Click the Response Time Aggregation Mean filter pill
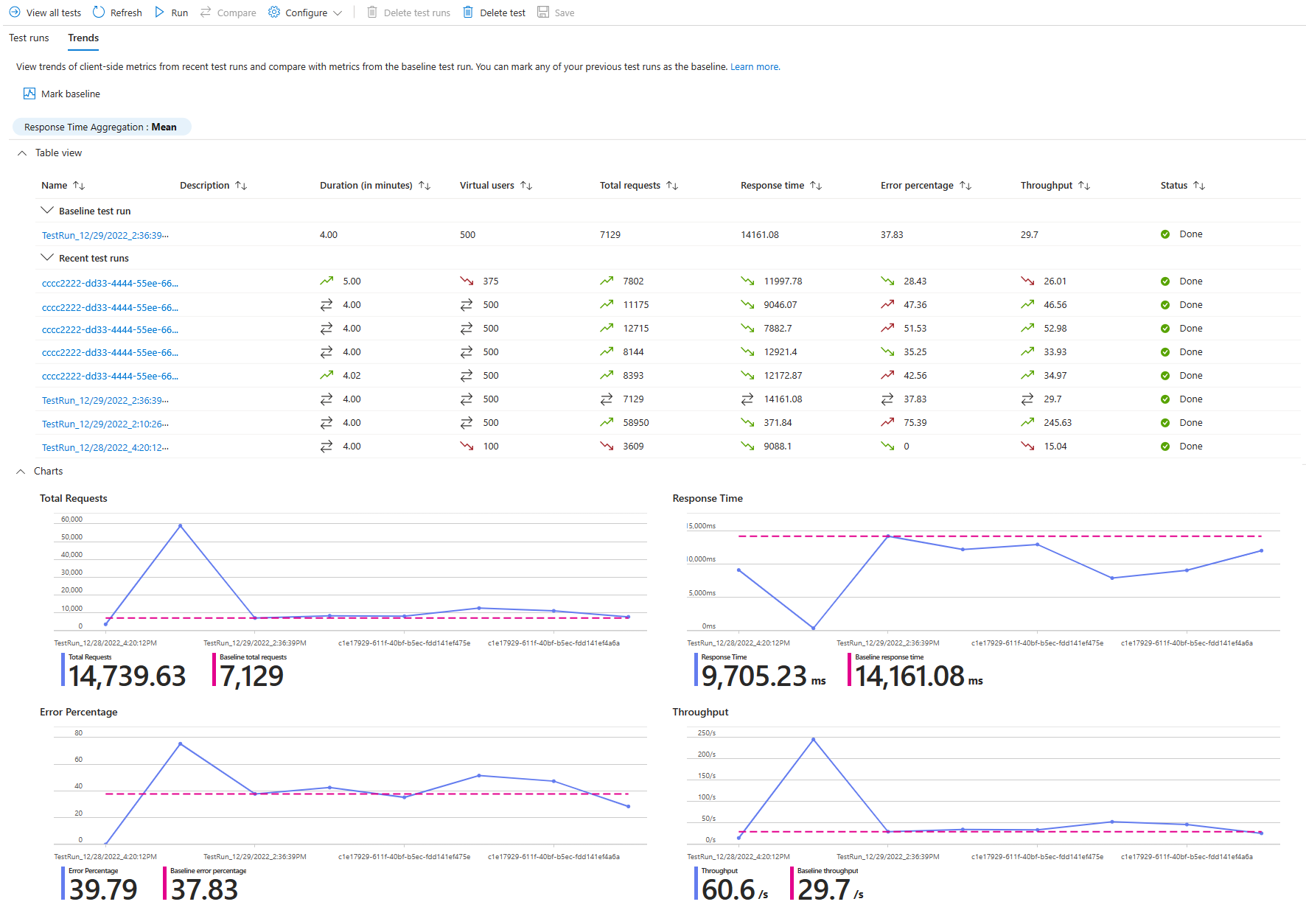Viewport: 1306px width, 924px height. 101,127
